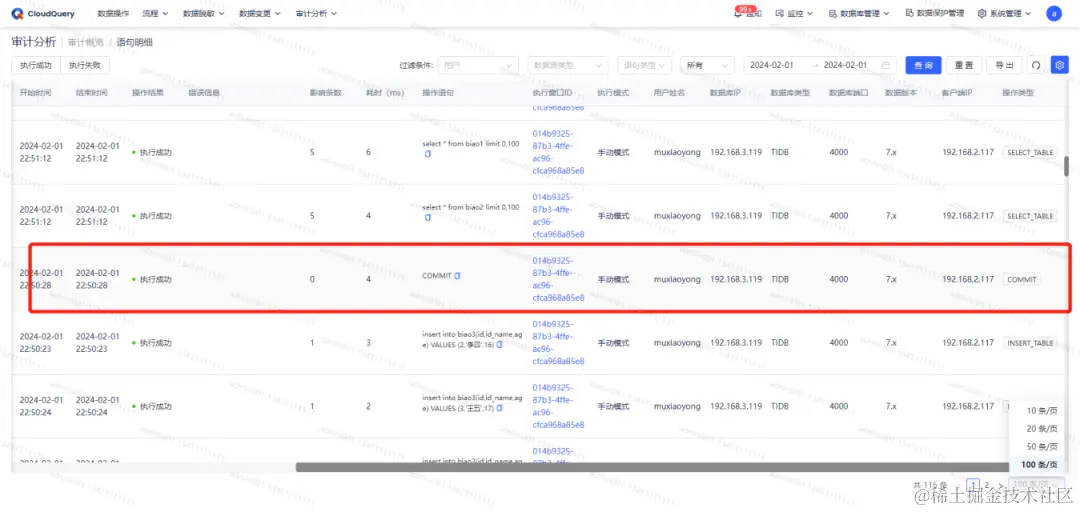Click the 重置 button

click(964, 65)
